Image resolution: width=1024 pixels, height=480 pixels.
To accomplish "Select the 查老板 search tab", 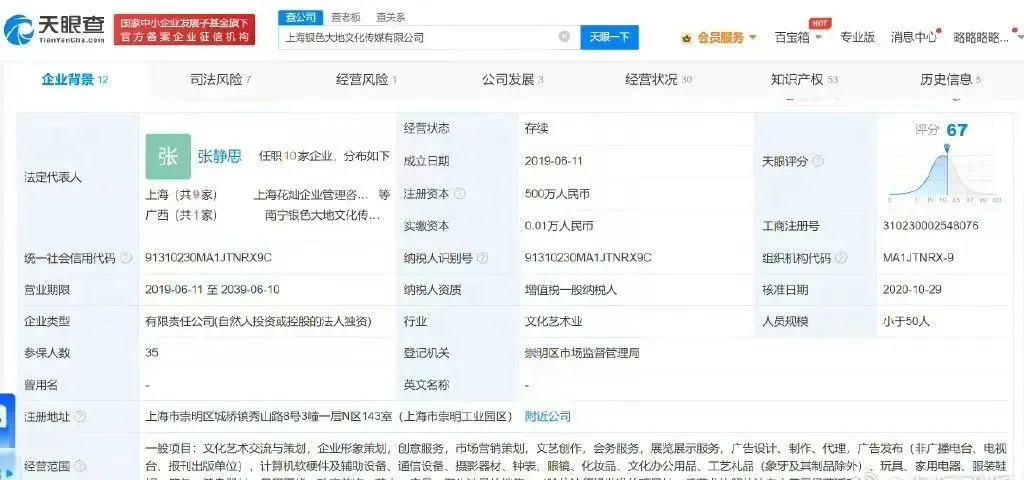I will tap(346, 17).
